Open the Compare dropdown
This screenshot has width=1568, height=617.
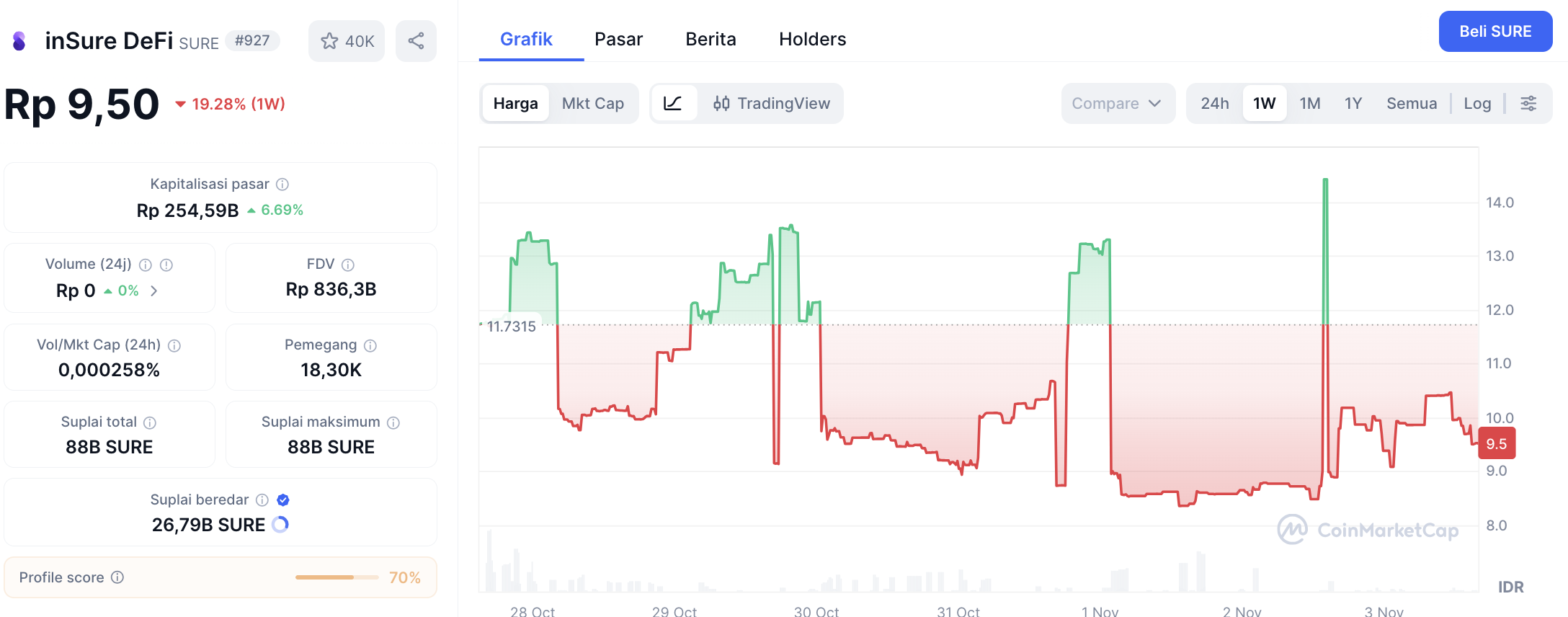pyautogui.click(x=1117, y=103)
